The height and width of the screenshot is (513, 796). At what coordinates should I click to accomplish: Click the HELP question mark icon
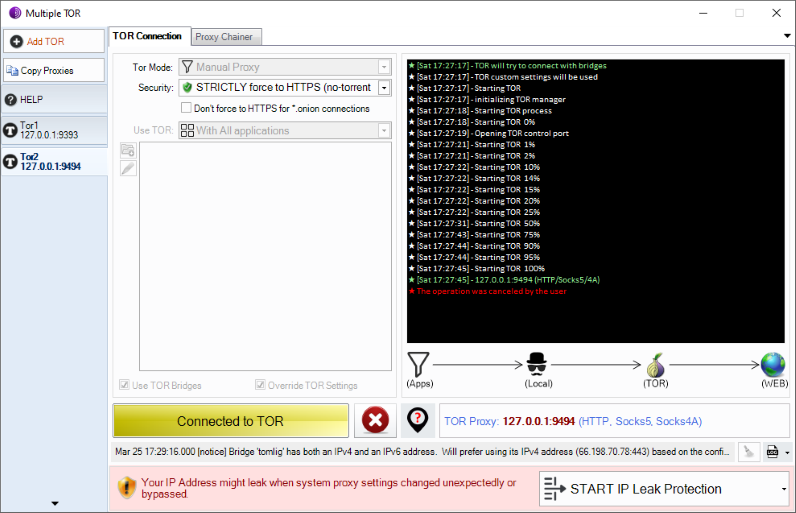click(11, 100)
